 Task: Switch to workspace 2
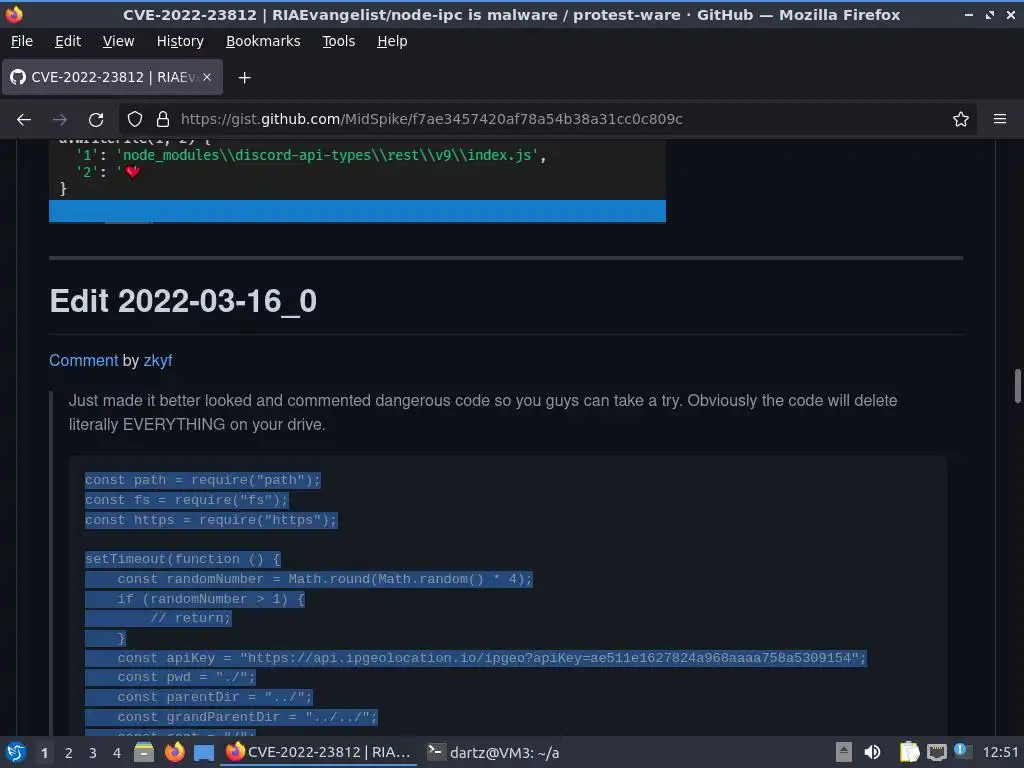(x=69, y=753)
